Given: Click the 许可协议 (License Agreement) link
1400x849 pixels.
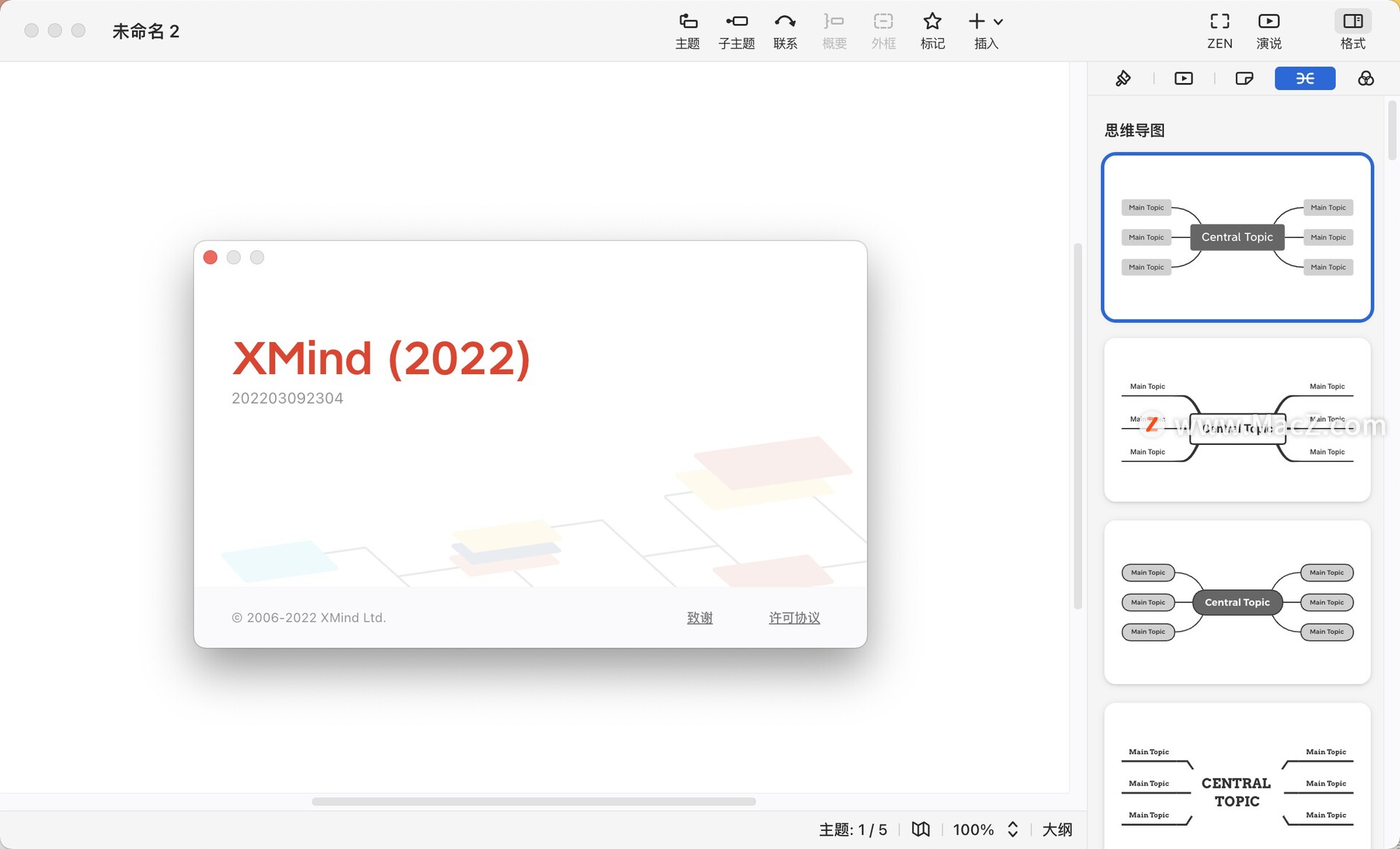Looking at the screenshot, I should (x=793, y=616).
